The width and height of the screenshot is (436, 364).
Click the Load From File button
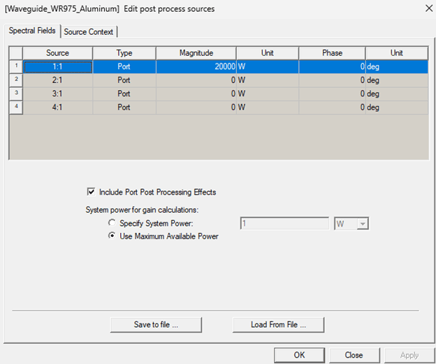[278, 325]
